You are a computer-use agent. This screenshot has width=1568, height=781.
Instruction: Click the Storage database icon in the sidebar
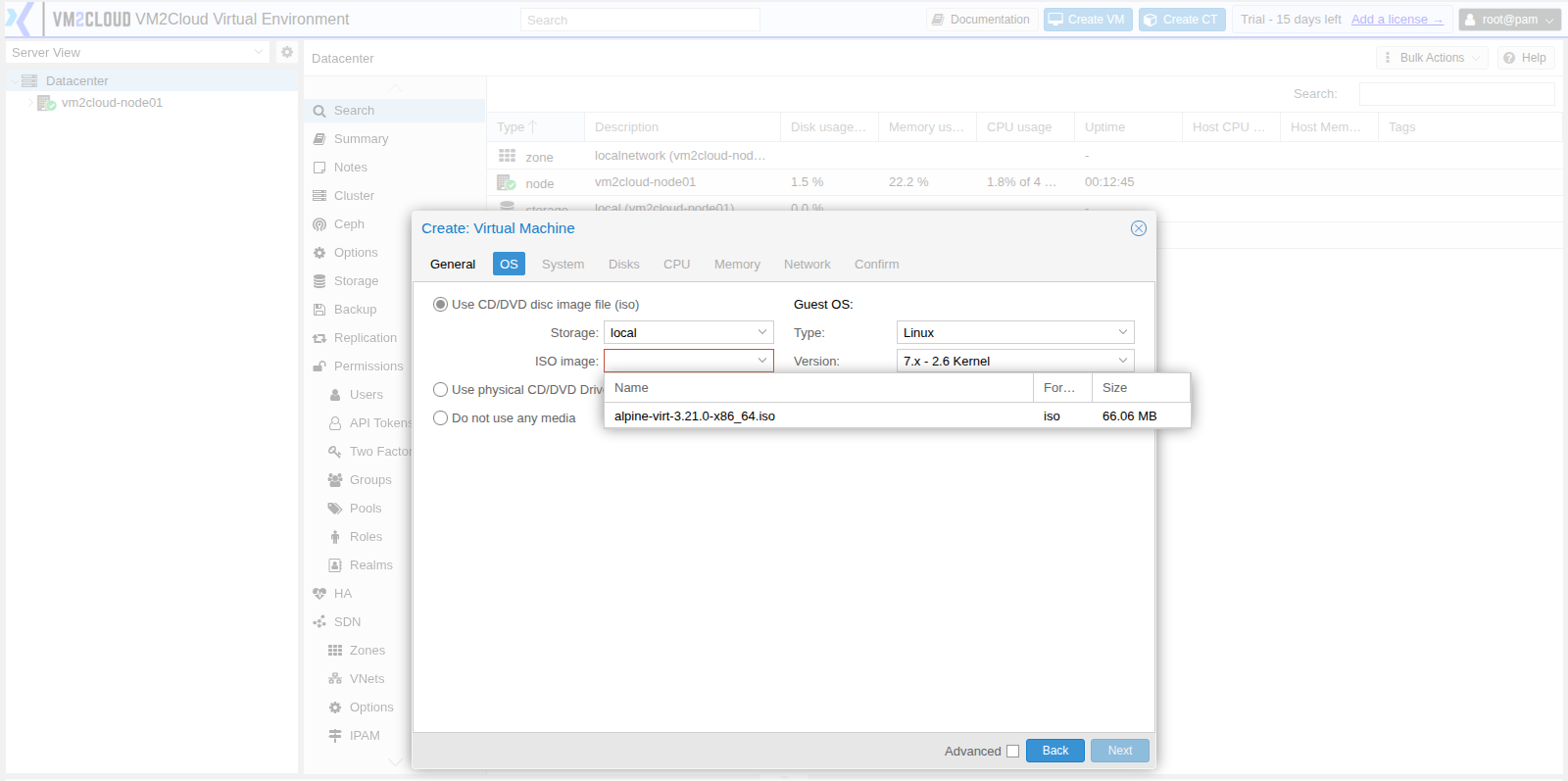(319, 281)
